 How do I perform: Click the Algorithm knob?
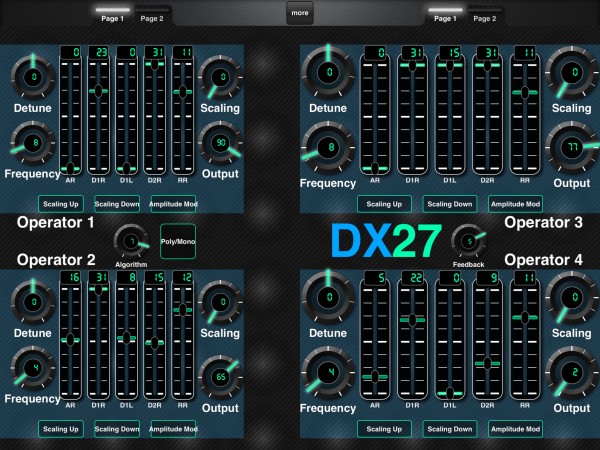point(131,241)
